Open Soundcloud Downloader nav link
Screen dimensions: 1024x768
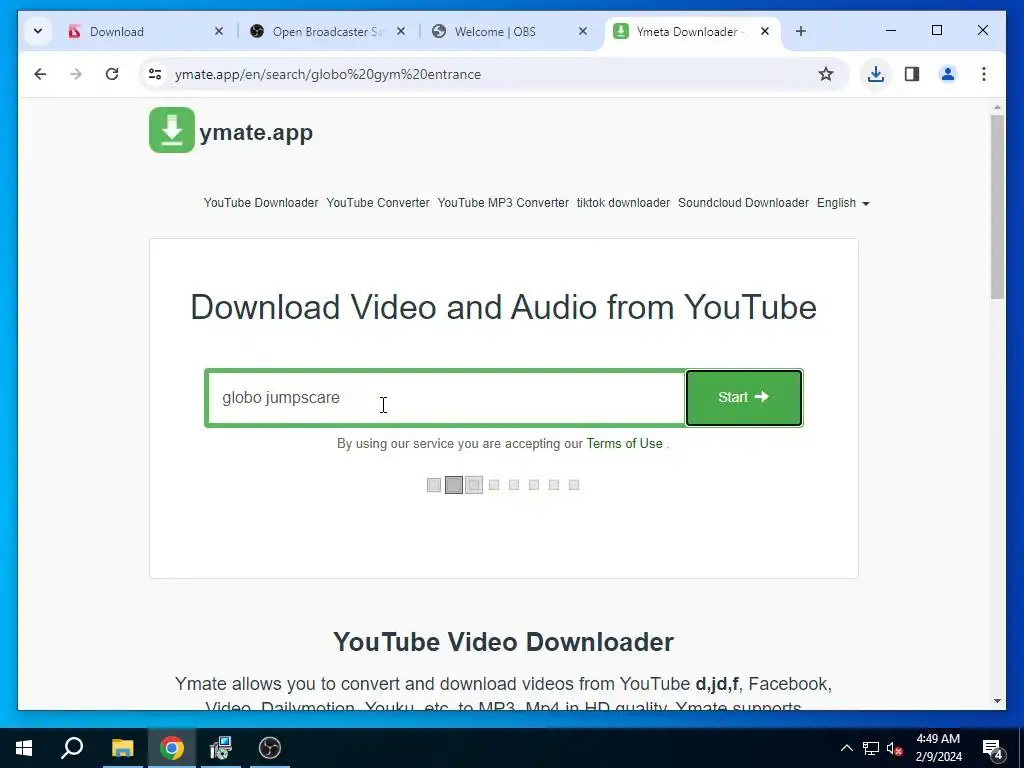743,203
